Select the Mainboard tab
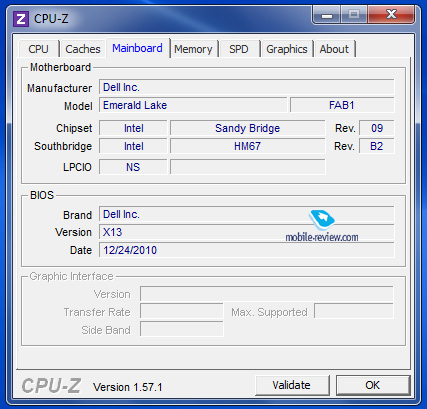The height and width of the screenshot is (409, 427). (137, 48)
